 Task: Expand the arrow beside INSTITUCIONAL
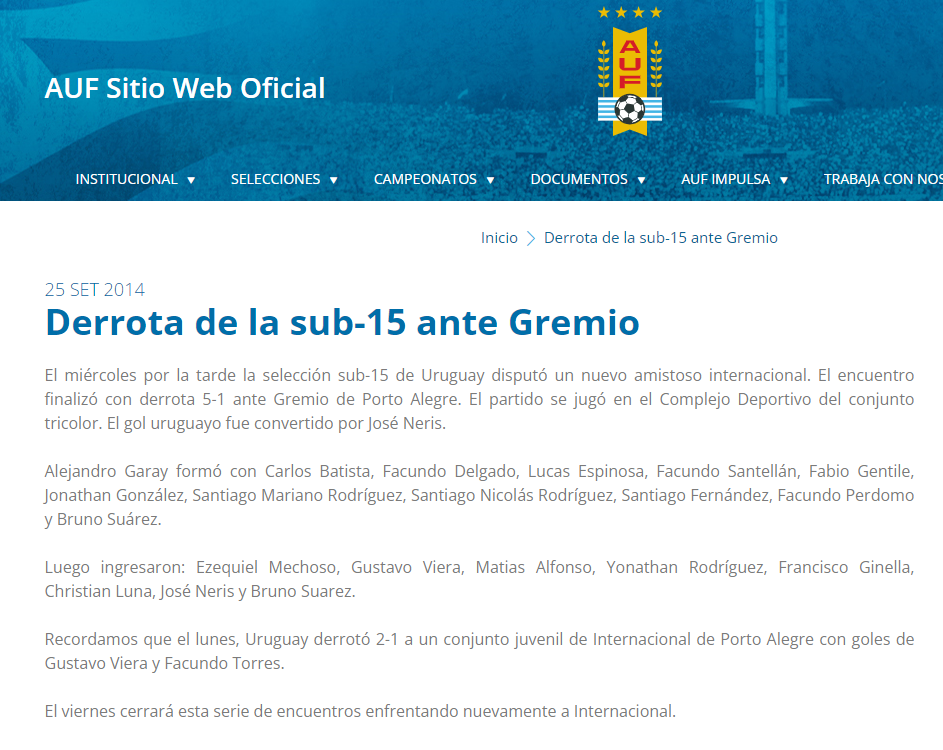(x=191, y=180)
